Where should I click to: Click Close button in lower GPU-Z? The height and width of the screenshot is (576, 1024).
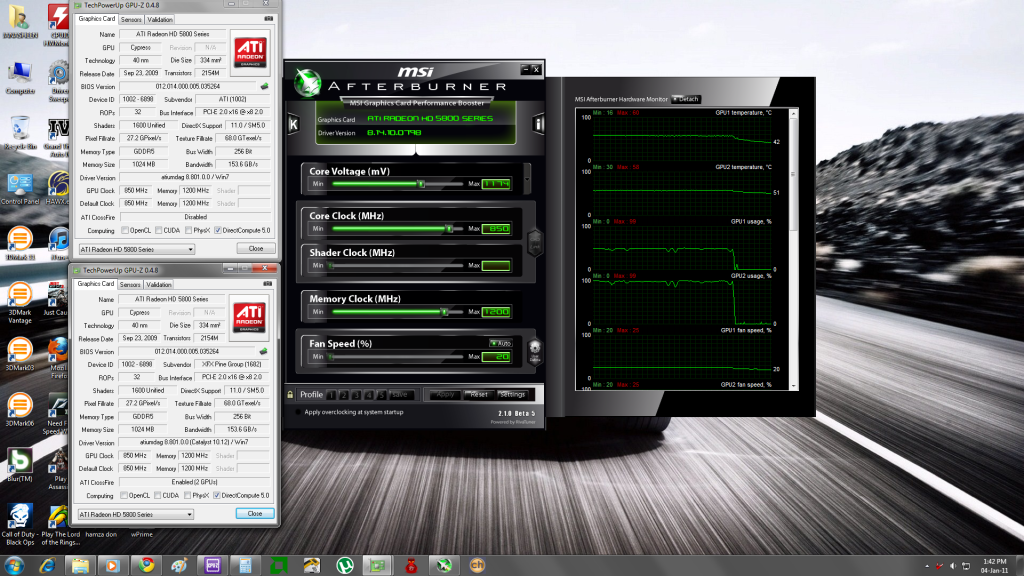255,514
